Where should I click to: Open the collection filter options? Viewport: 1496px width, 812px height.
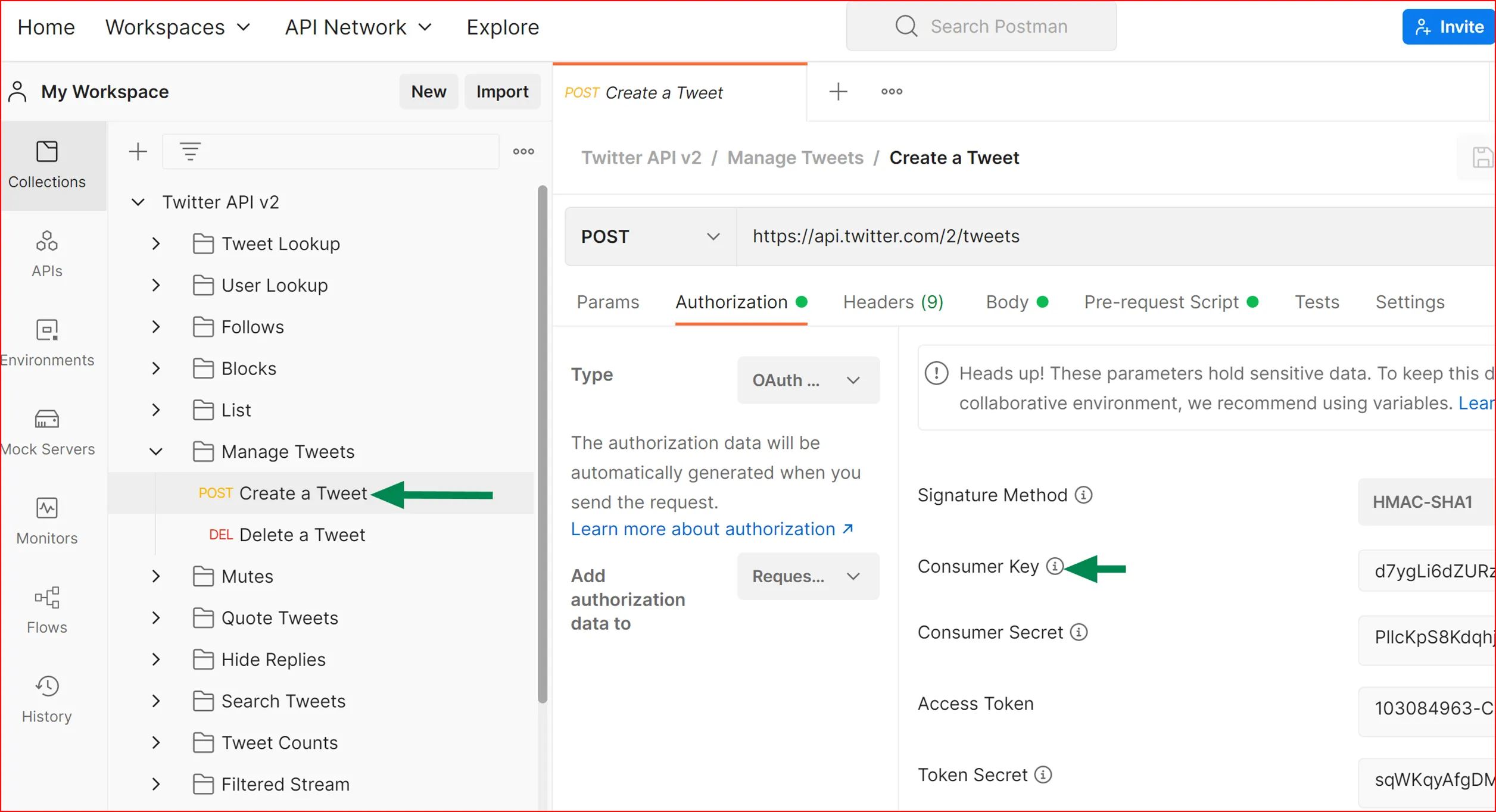(190, 151)
